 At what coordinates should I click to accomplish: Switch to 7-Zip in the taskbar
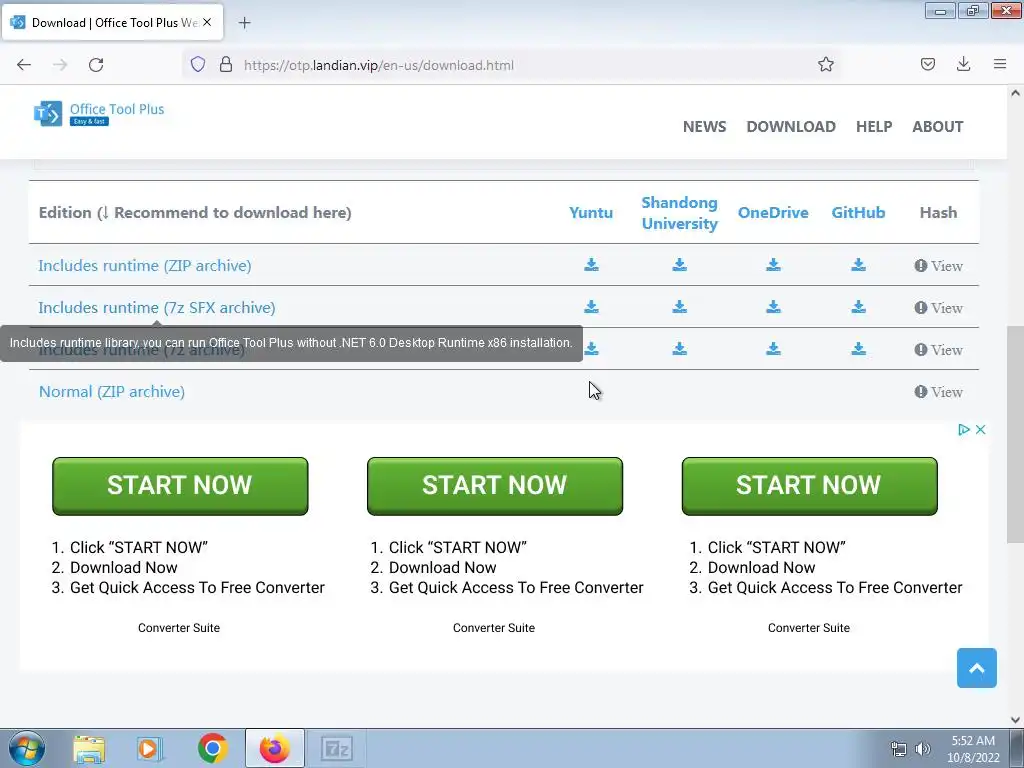pos(336,749)
